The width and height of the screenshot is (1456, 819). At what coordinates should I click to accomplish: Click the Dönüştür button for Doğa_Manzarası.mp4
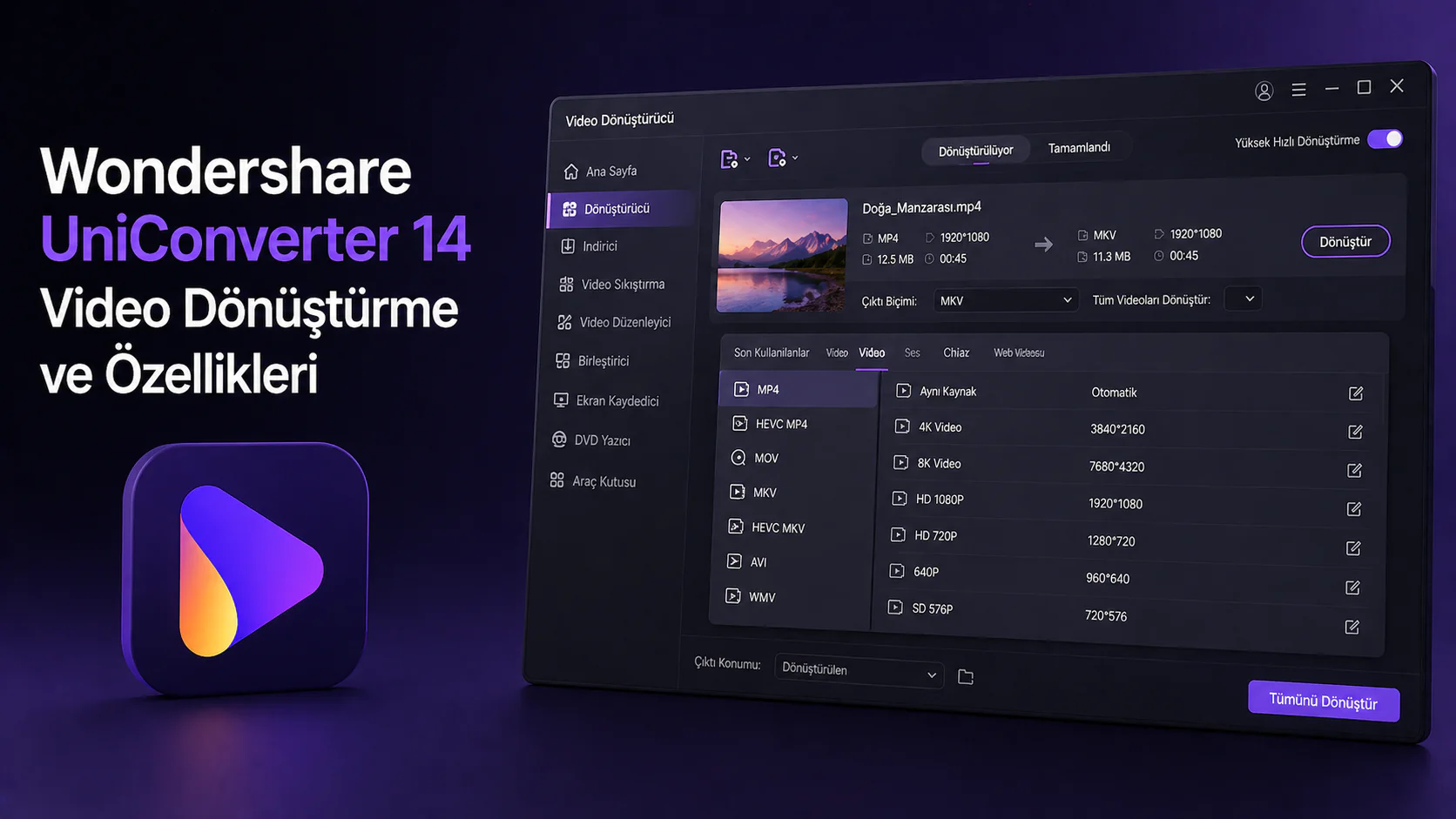(1345, 241)
